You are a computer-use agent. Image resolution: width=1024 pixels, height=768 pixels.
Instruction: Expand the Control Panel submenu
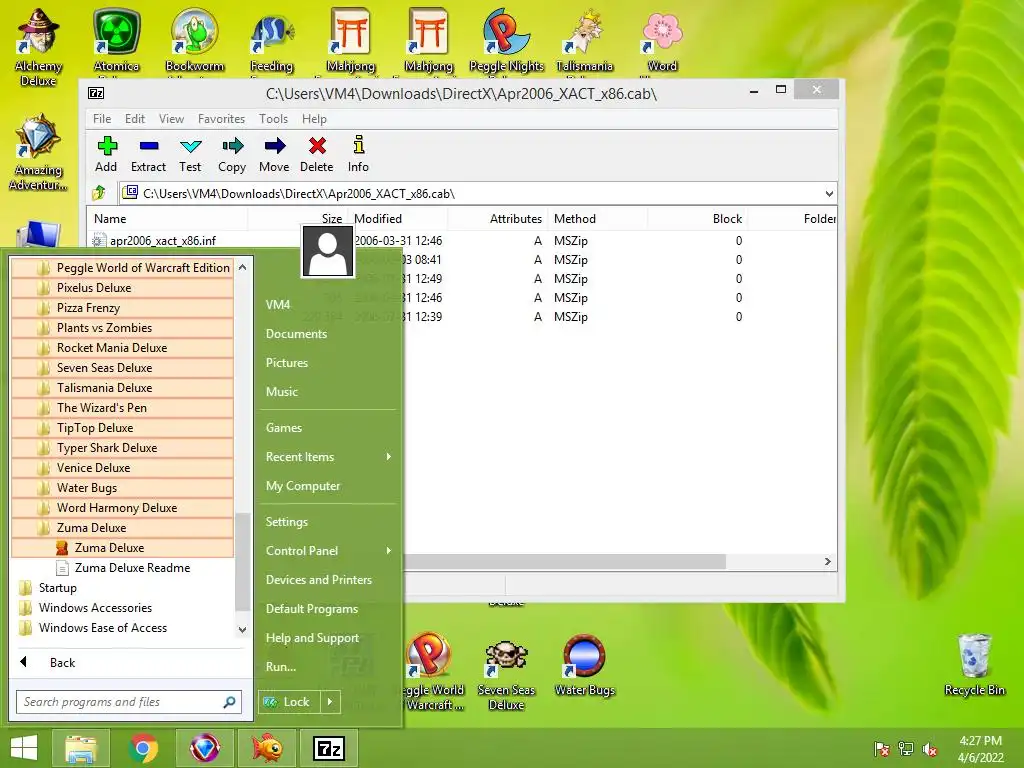click(x=328, y=551)
